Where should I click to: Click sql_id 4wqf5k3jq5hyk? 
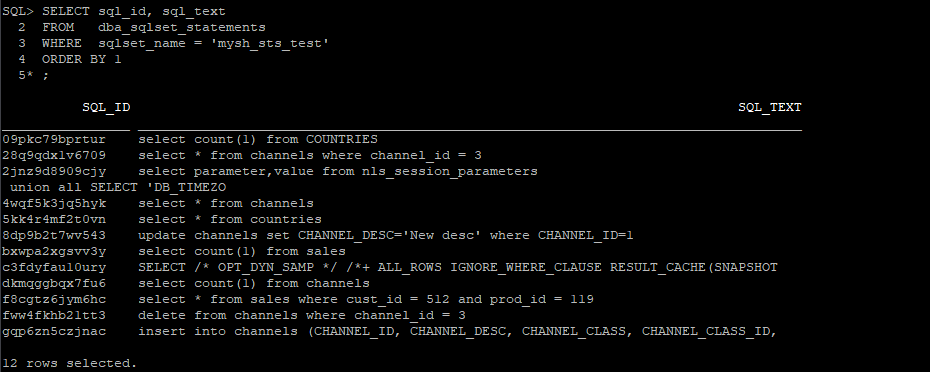tap(54, 204)
